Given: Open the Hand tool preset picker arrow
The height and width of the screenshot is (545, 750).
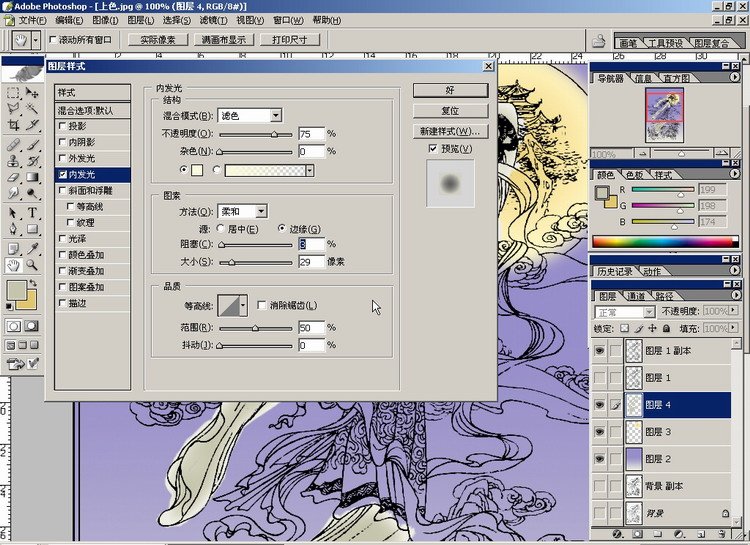Looking at the screenshot, I should [35, 41].
